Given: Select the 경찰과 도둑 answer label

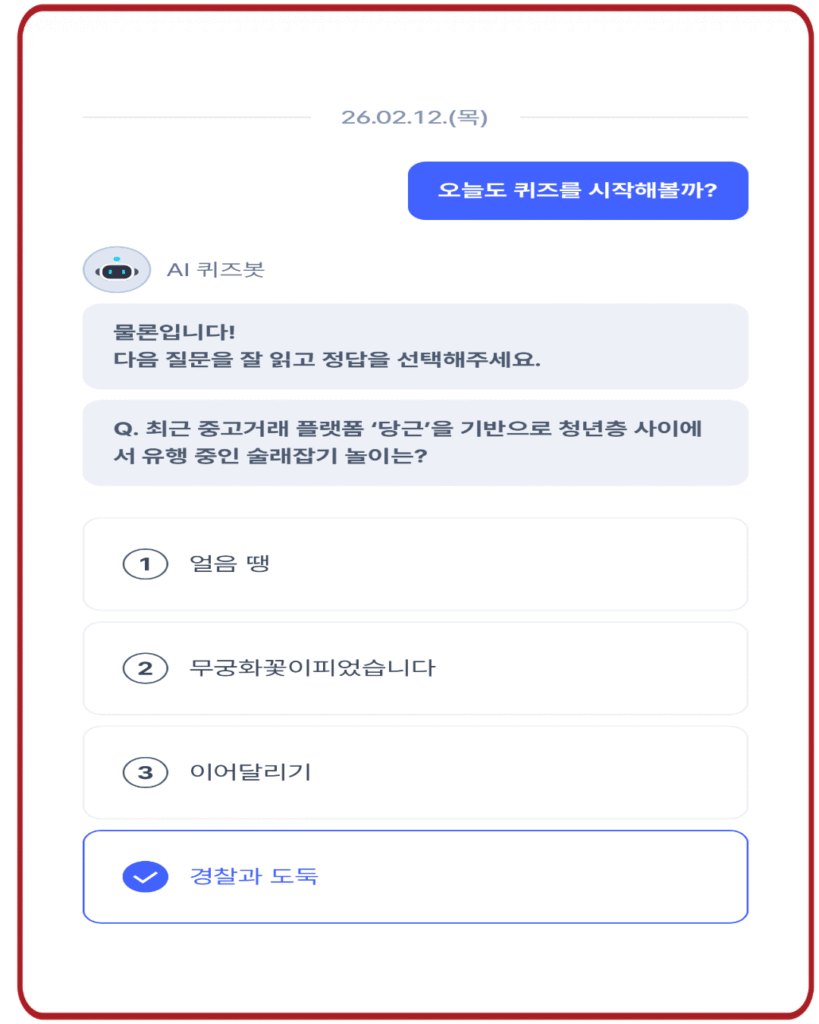Looking at the screenshot, I should point(254,877).
